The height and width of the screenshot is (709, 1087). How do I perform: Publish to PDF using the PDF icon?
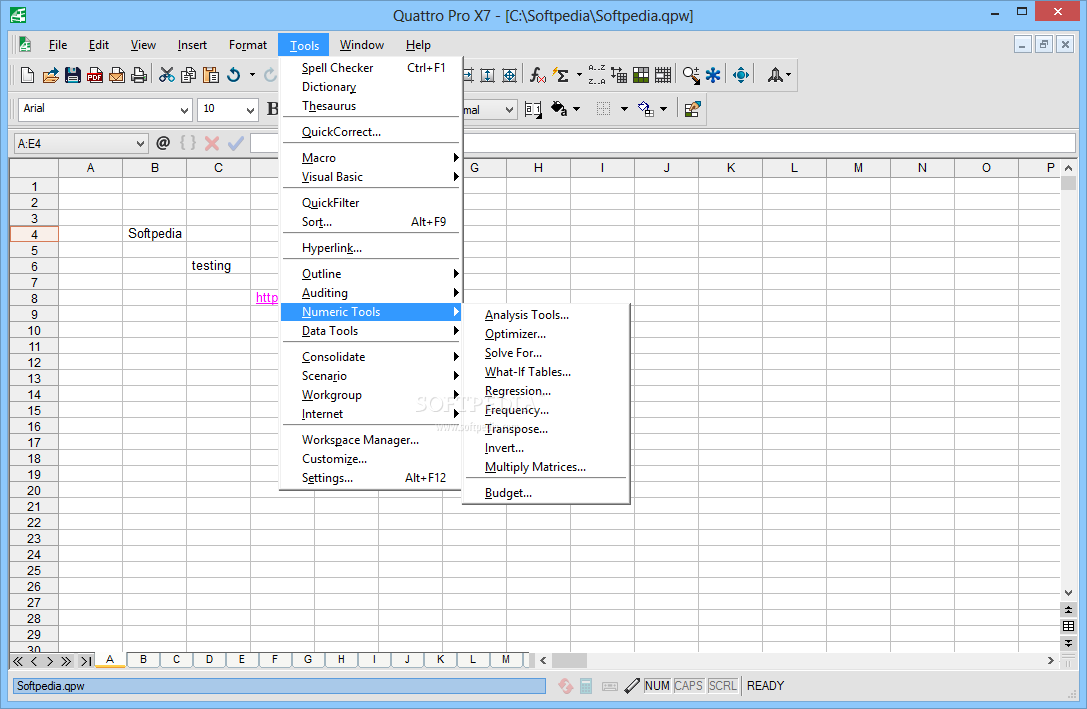click(95, 75)
